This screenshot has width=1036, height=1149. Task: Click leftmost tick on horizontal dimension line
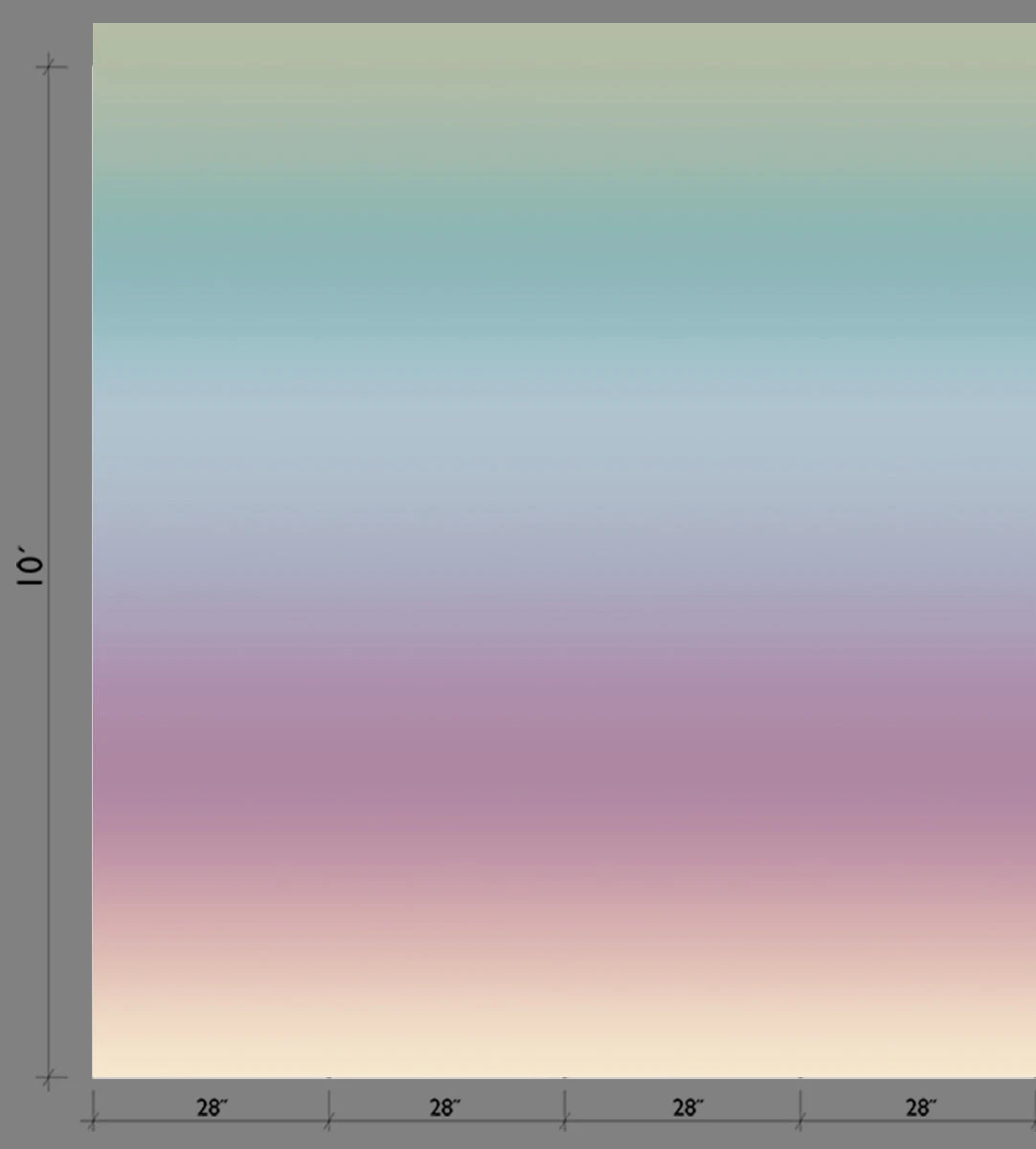pos(92,1122)
